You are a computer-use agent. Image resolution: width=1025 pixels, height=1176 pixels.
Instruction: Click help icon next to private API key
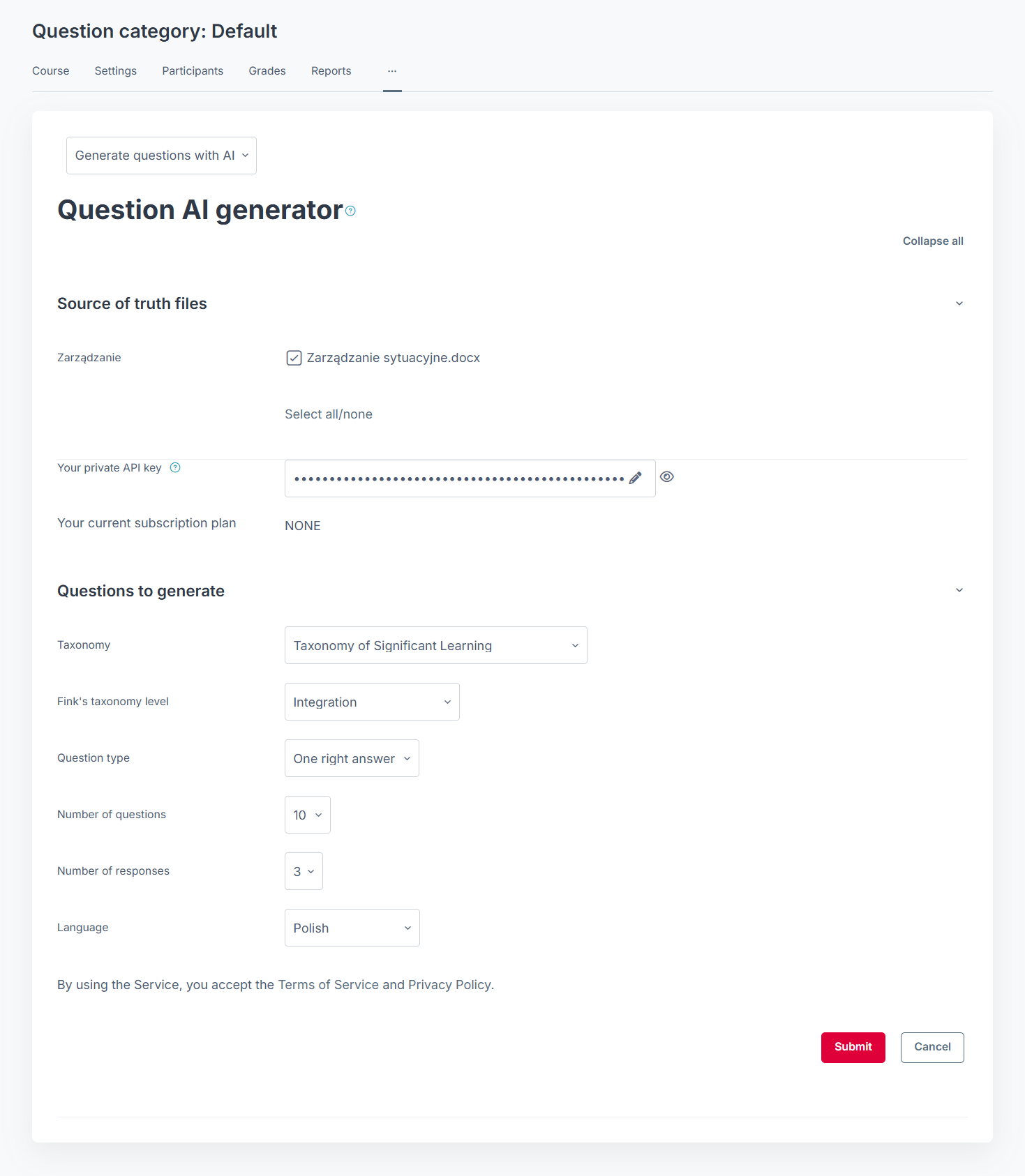click(x=175, y=468)
